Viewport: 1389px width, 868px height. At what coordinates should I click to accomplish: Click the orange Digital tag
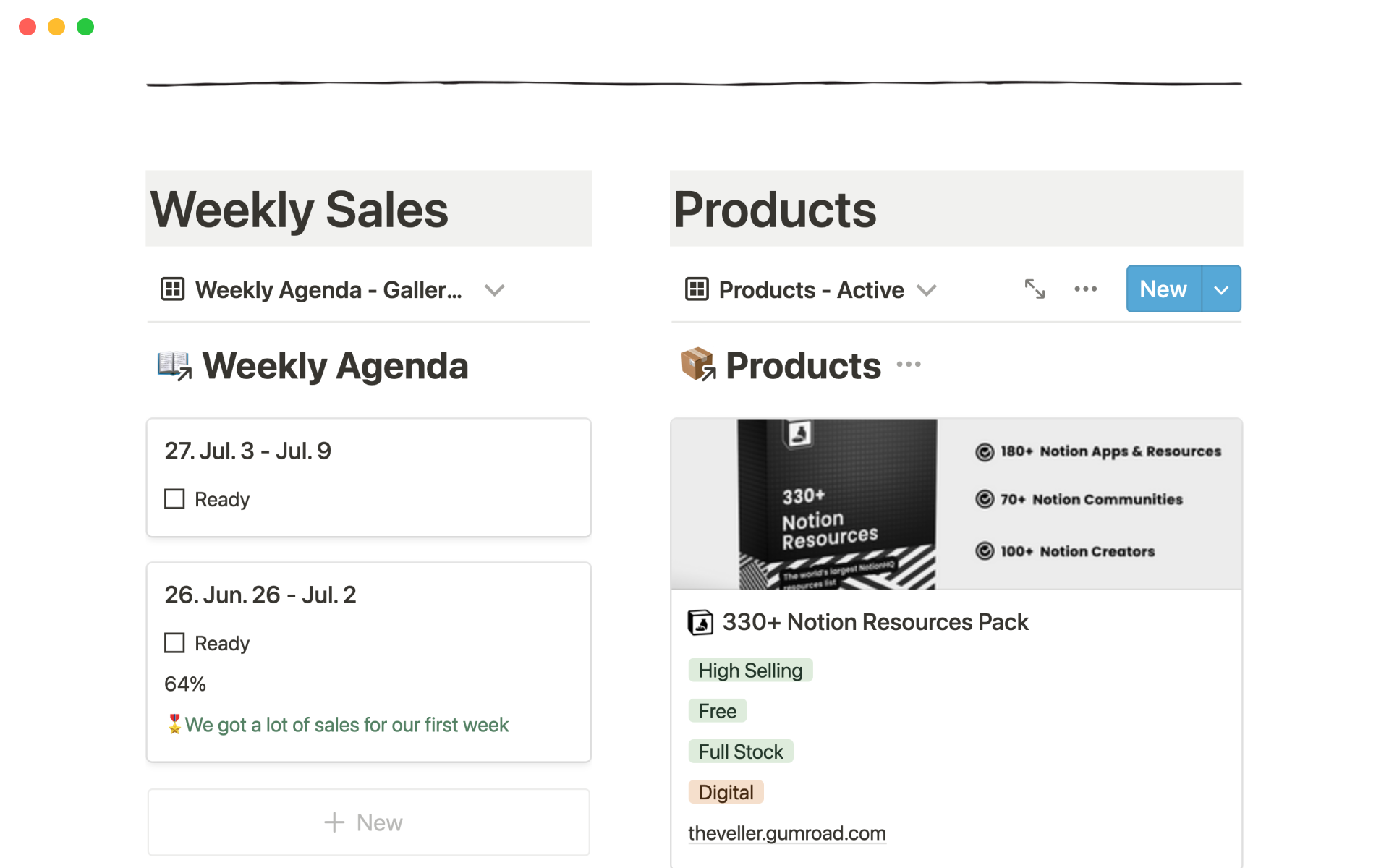[x=726, y=792]
